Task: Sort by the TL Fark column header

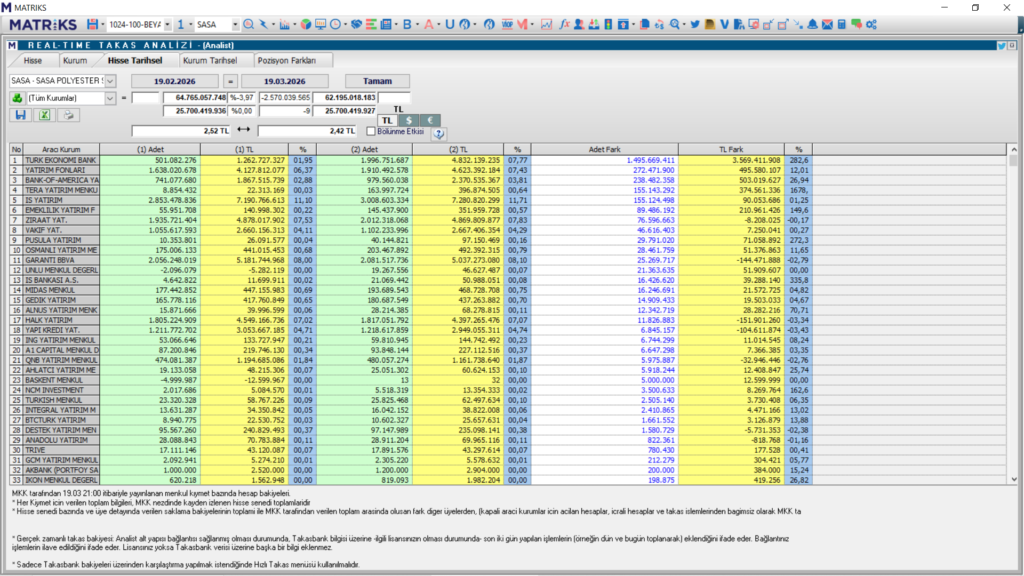Action: tap(731, 150)
